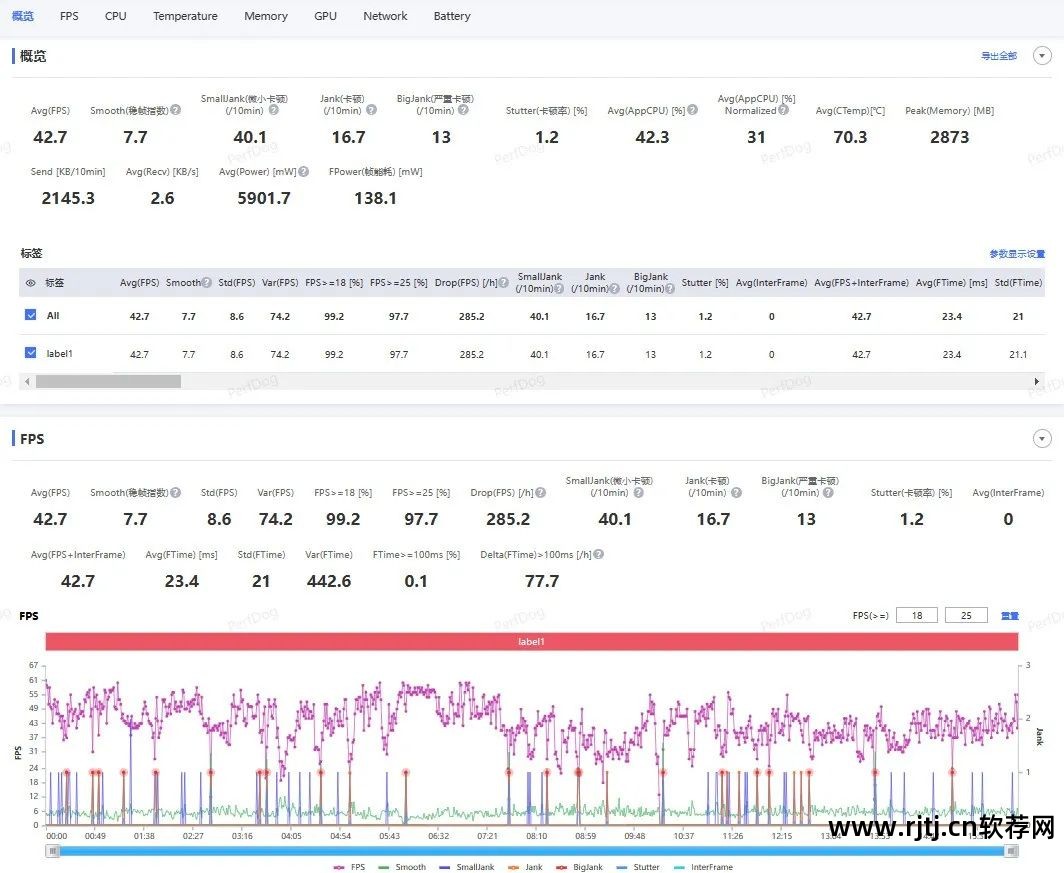Collapse the 概览 overview section
The height and width of the screenshot is (873, 1064).
pyautogui.click(x=1042, y=56)
